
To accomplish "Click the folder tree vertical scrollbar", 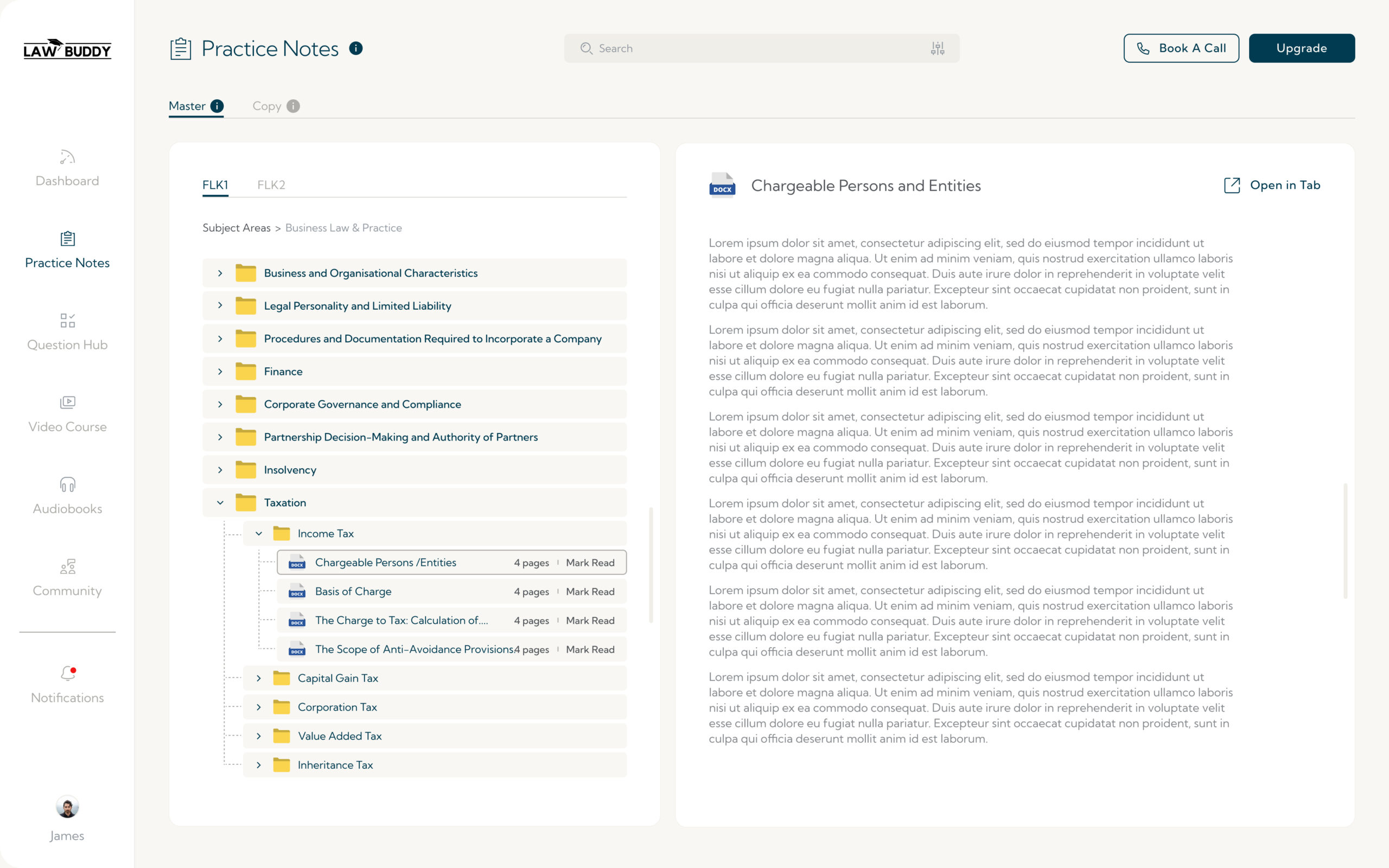I will [651, 564].
